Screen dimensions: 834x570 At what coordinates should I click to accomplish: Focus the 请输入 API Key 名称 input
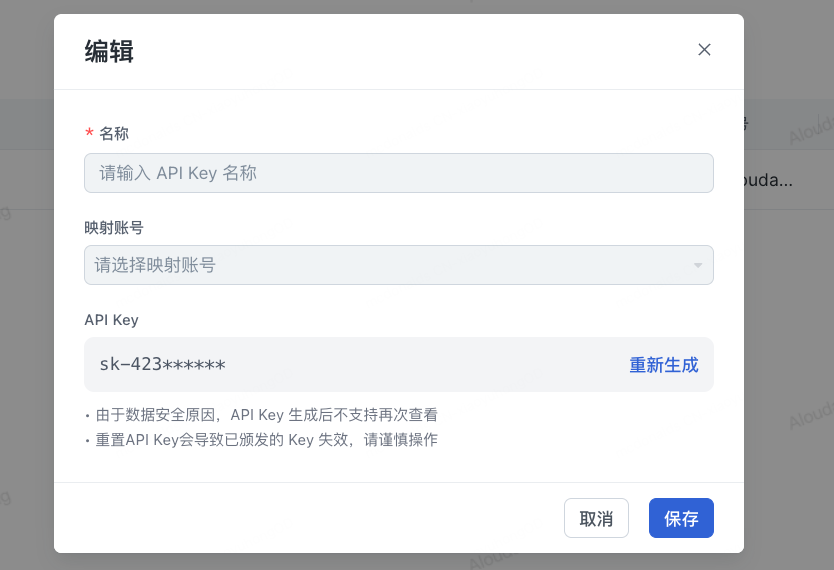click(398, 173)
